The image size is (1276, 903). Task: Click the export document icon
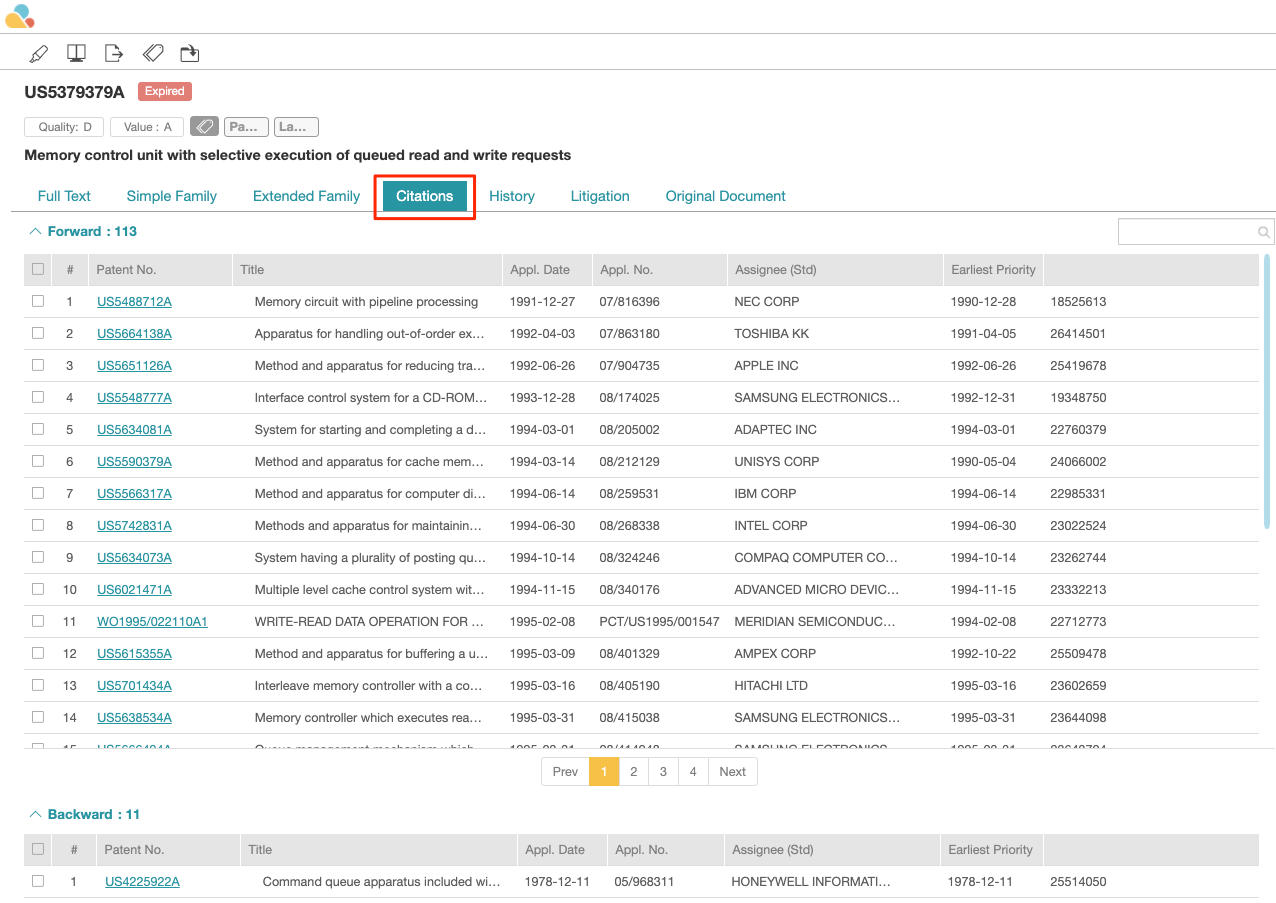point(113,53)
